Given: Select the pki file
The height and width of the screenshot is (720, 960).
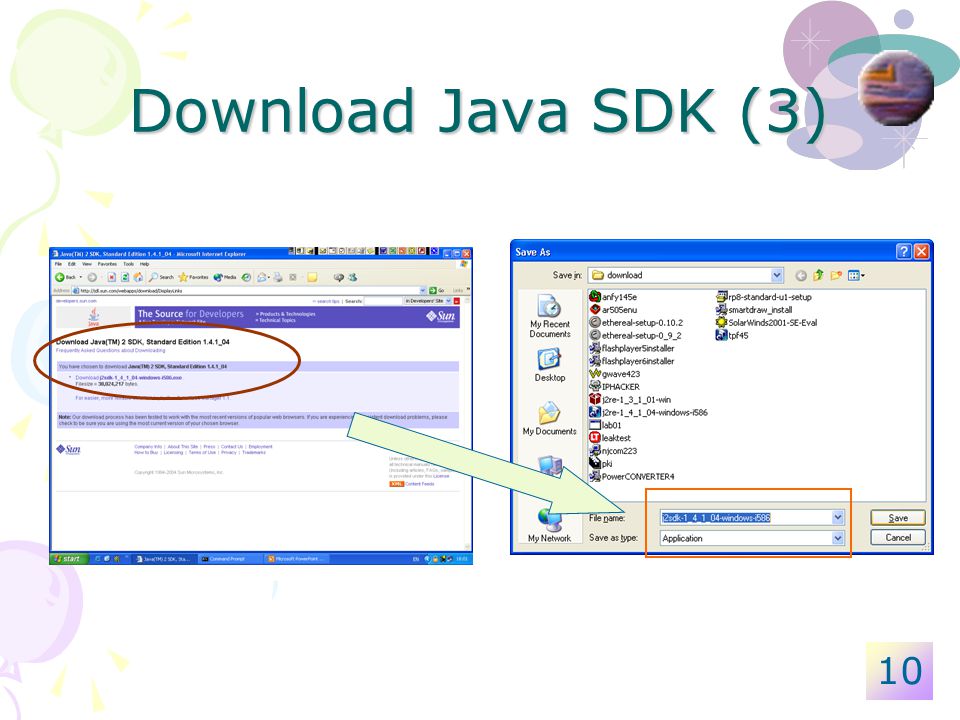Looking at the screenshot, I should 601,463.
